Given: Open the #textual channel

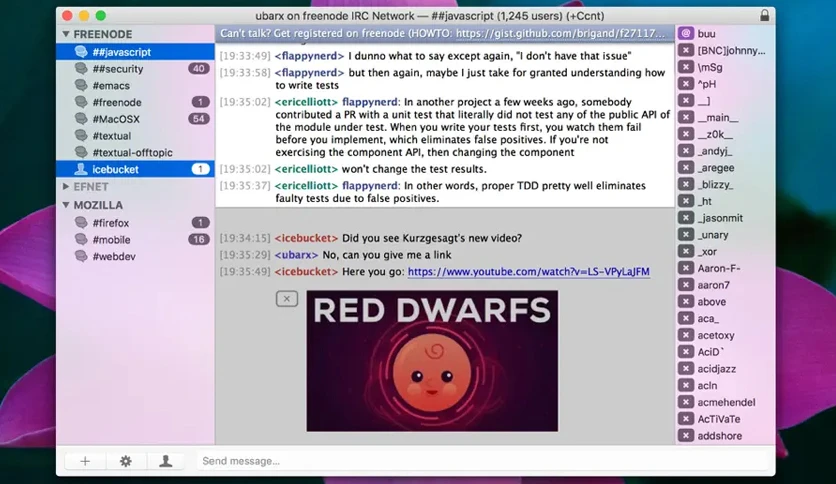Looking at the screenshot, I should (135, 135).
